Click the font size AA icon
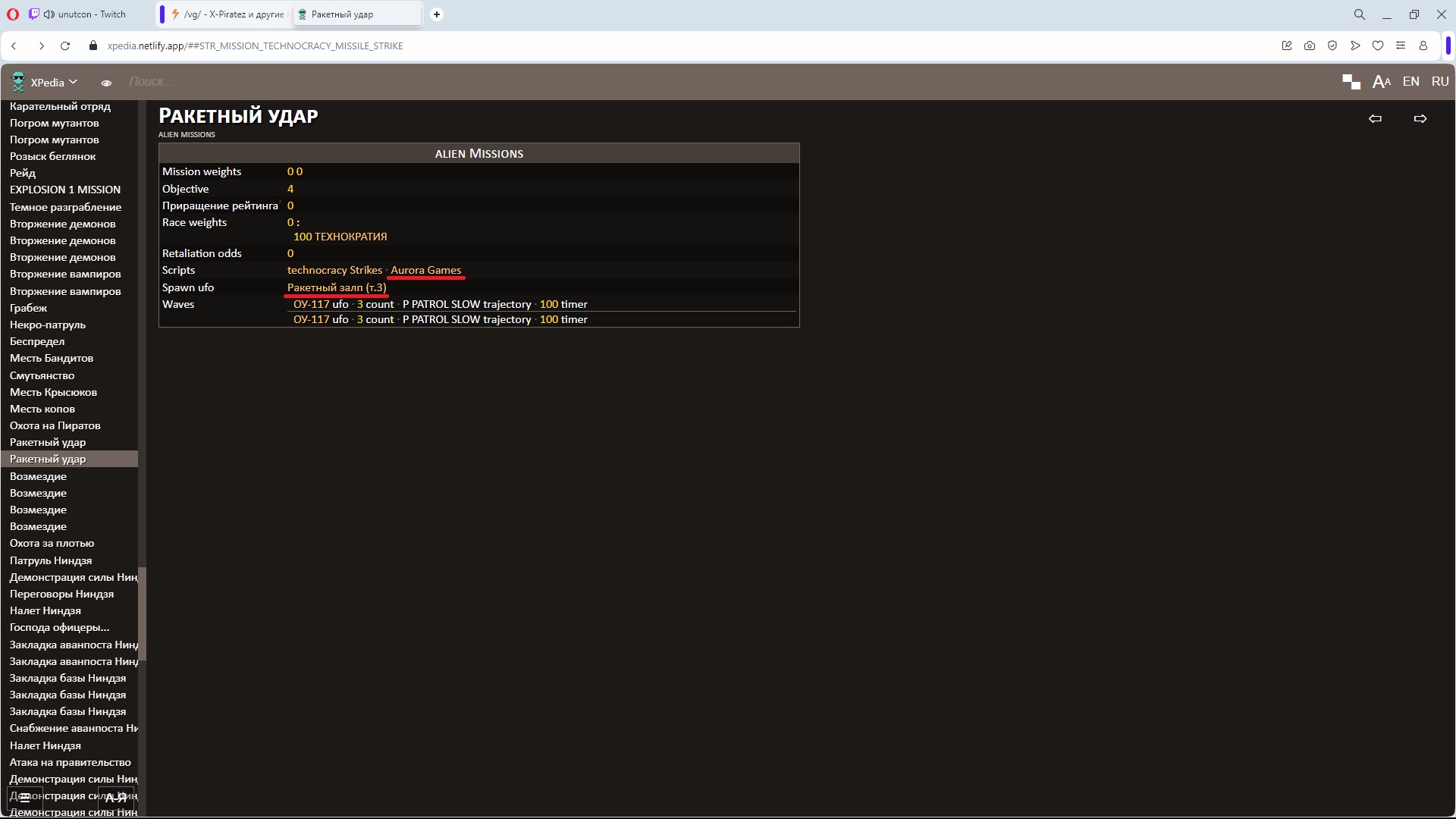The image size is (1456, 819). 1381,82
